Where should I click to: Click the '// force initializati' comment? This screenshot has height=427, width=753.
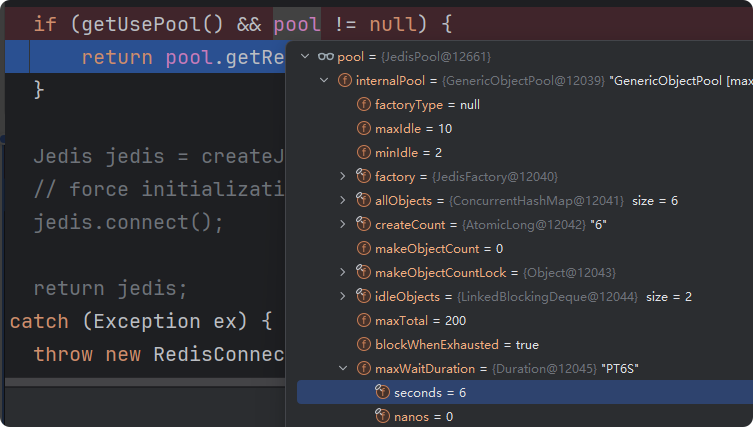(159, 189)
